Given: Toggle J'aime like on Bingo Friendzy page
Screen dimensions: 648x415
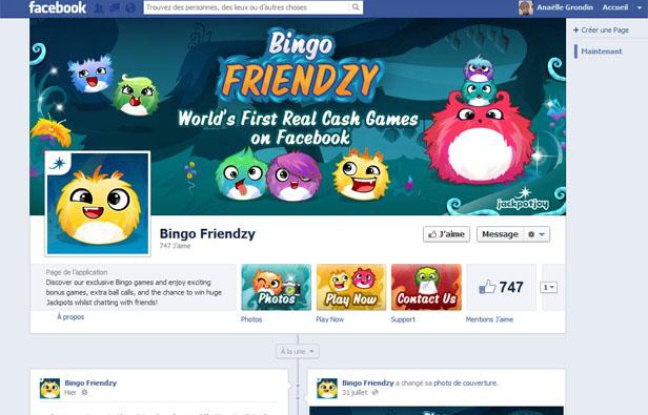Looking at the screenshot, I should (x=446, y=234).
